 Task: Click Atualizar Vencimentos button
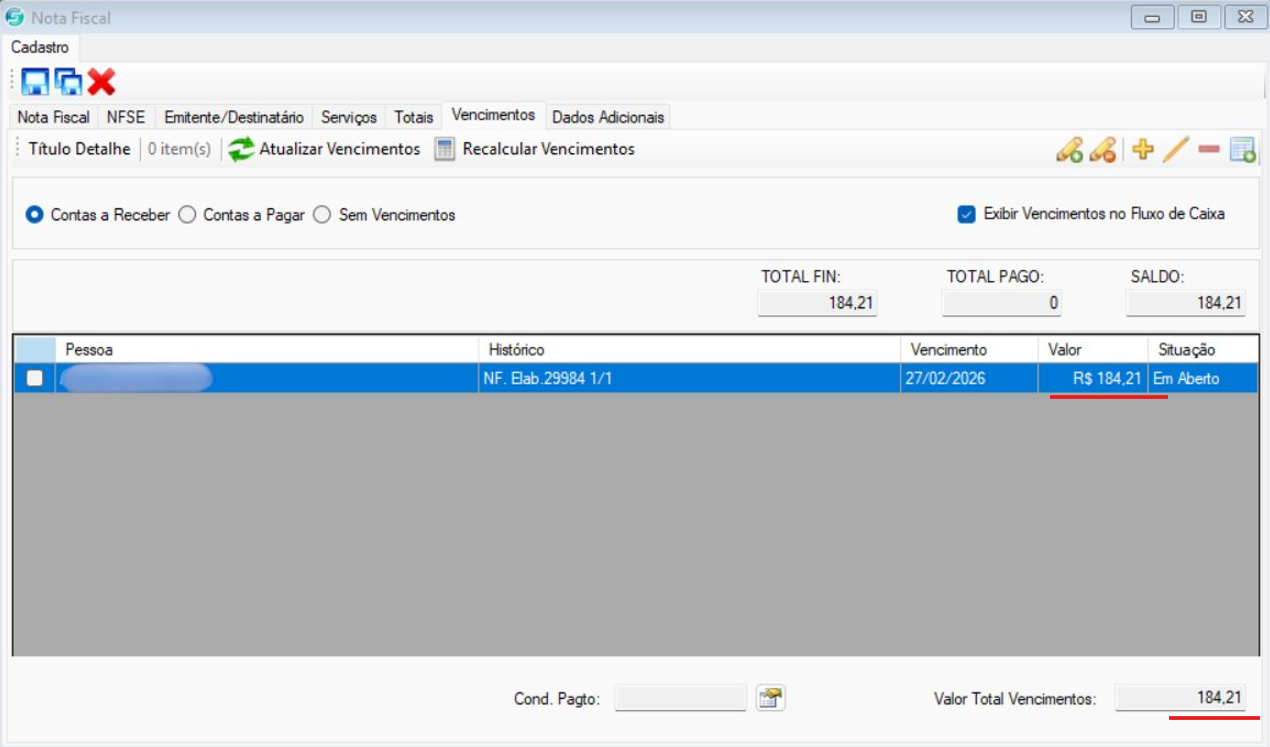pos(325,149)
